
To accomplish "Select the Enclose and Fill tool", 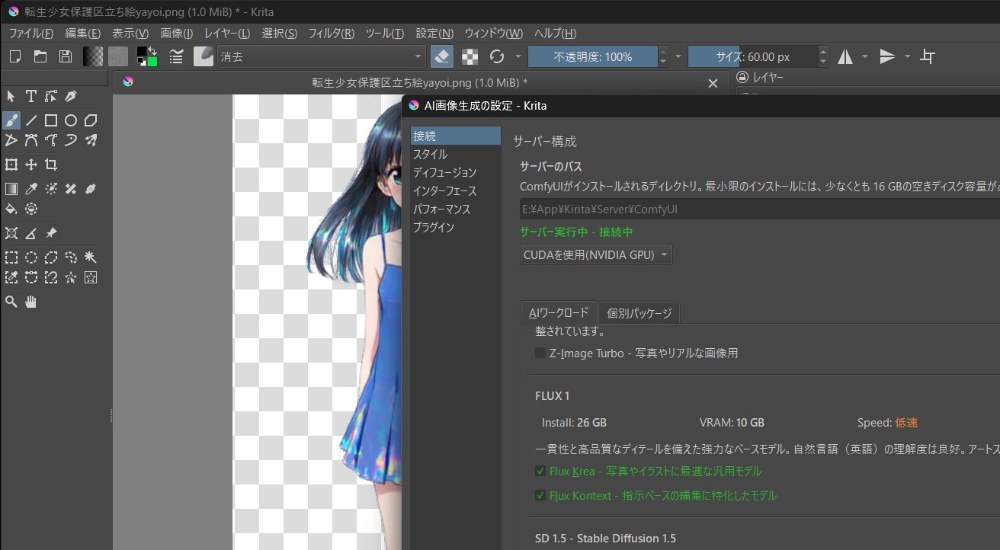I will point(31,209).
